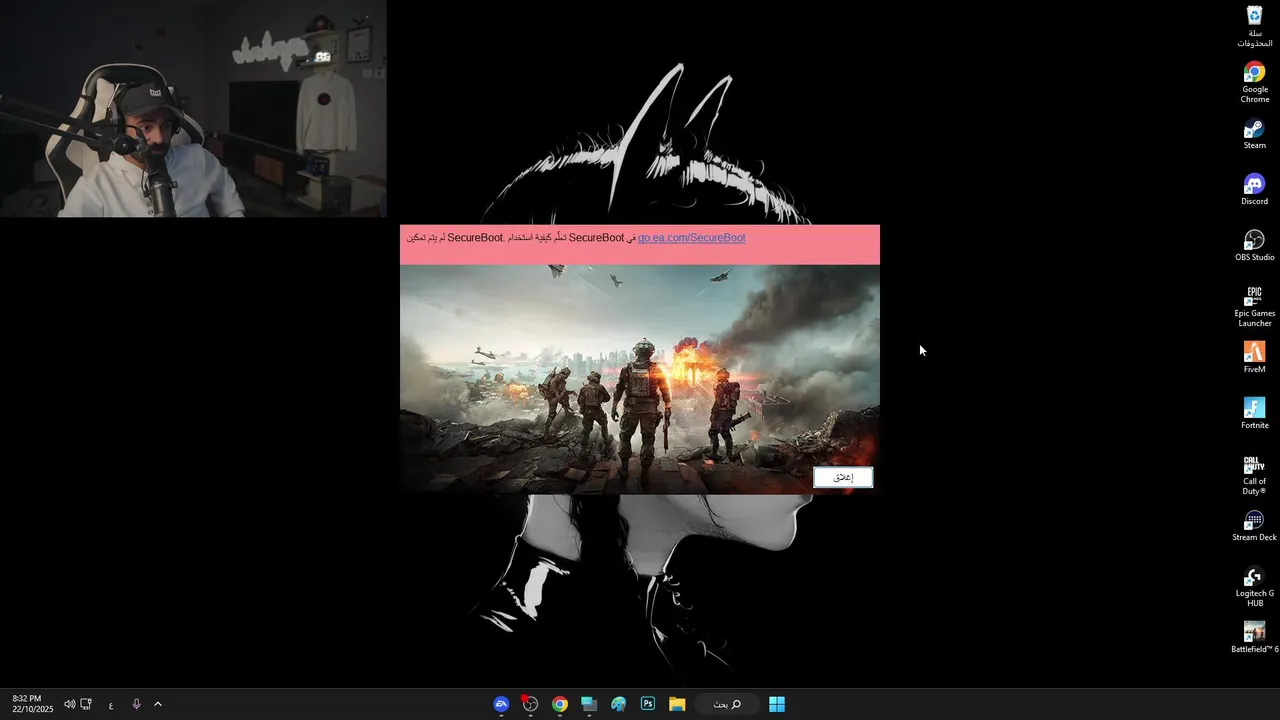The image size is (1280, 720).
Task: Click the Call of Duty desktop icon
Action: coord(1254,475)
